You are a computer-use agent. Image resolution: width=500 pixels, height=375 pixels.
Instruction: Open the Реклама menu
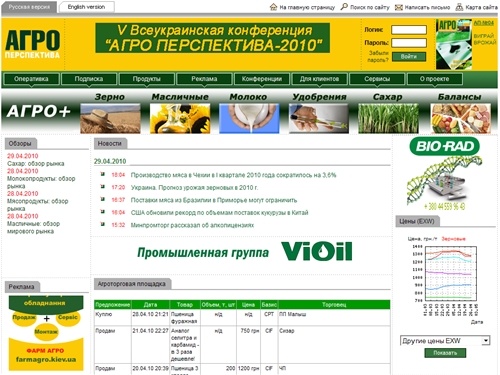(x=204, y=79)
